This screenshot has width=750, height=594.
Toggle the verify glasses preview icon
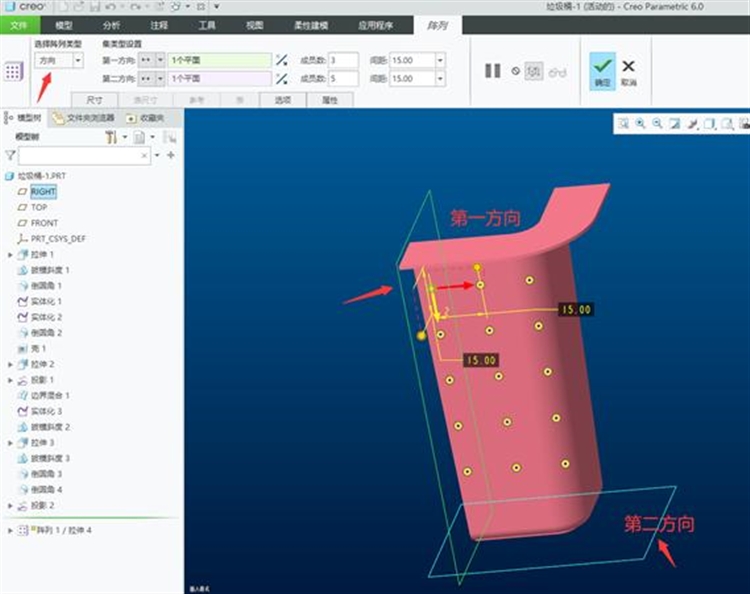[558, 72]
